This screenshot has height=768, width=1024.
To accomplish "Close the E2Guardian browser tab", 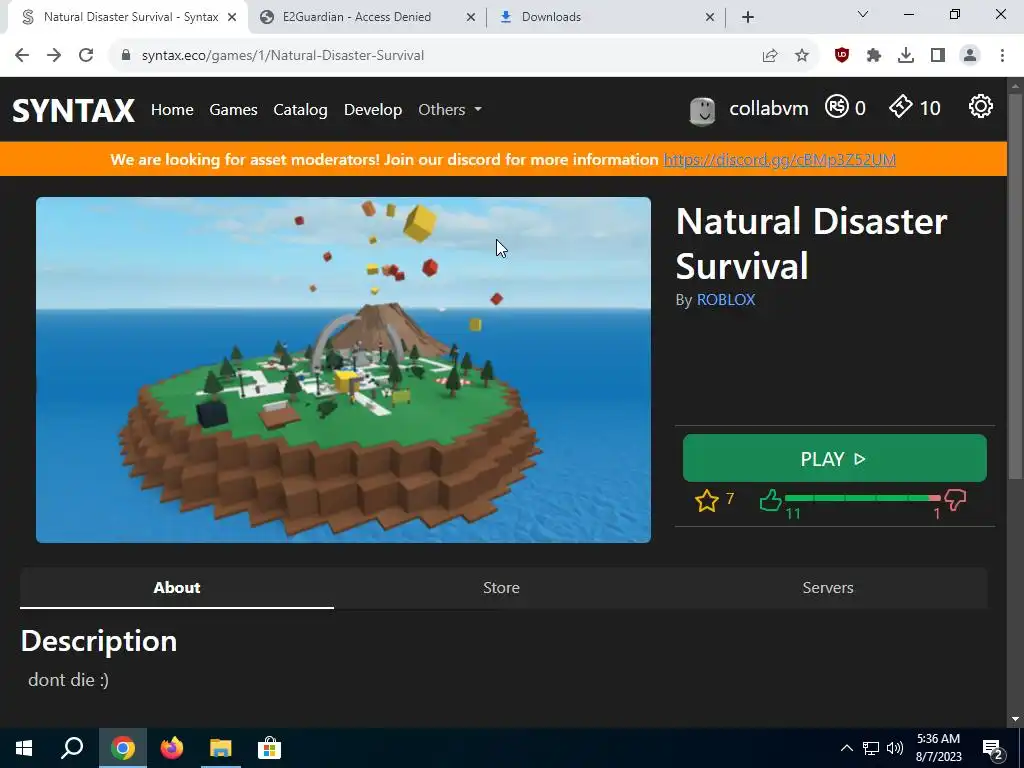I will (471, 18).
